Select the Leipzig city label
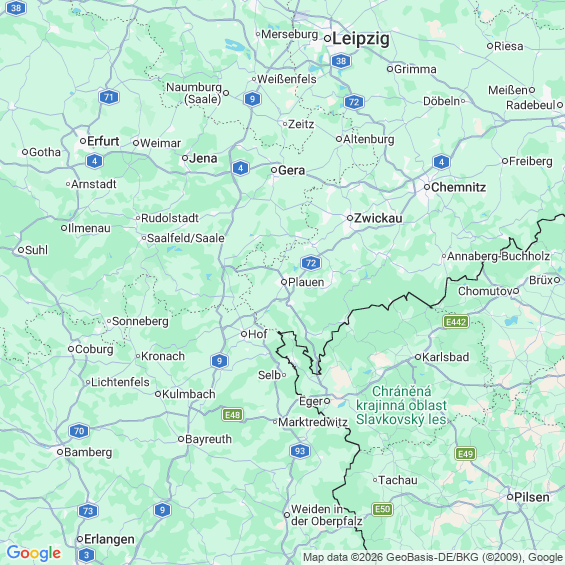This screenshot has height=565, width=565. [361, 39]
